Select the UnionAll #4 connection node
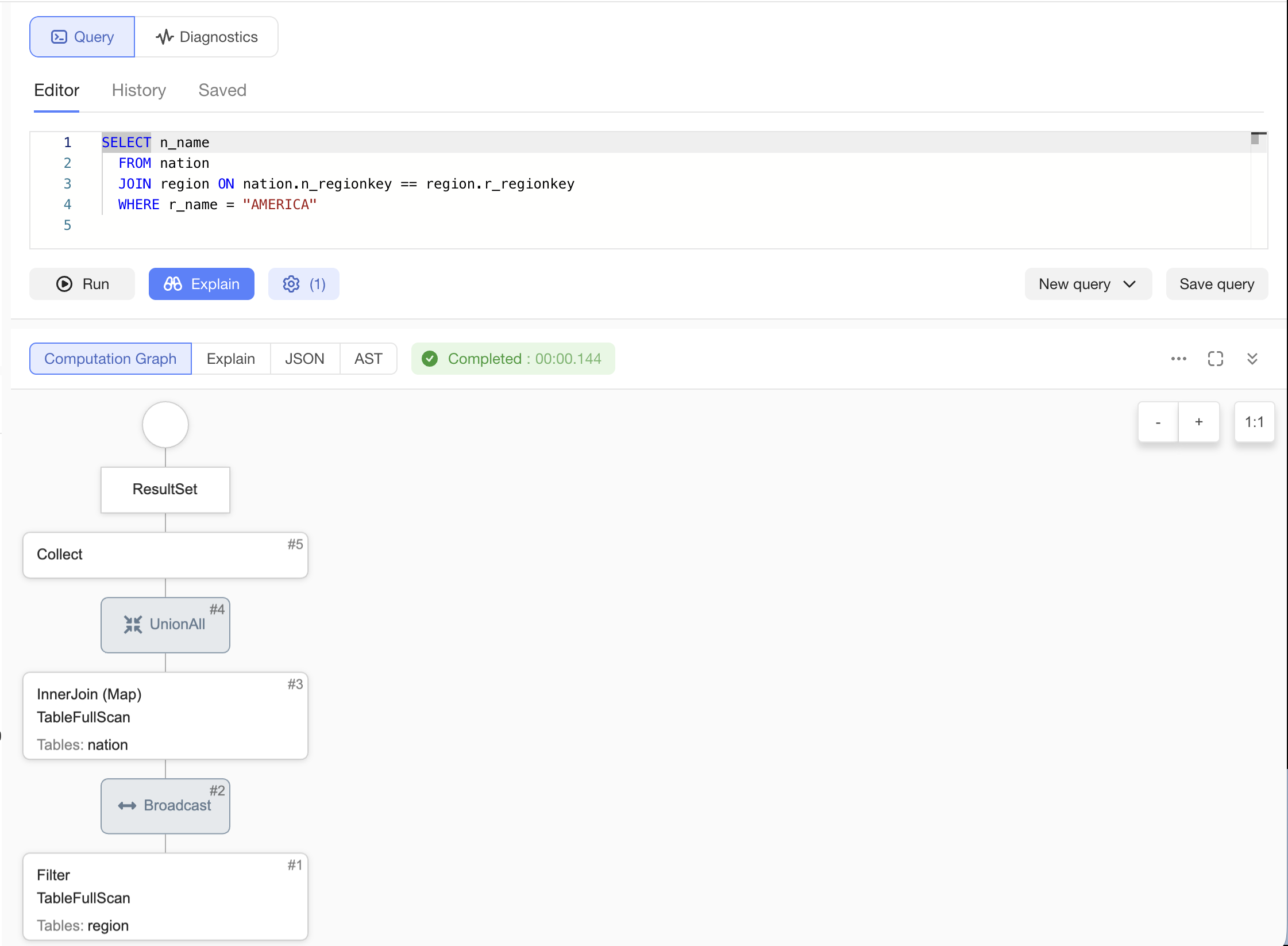 point(165,625)
